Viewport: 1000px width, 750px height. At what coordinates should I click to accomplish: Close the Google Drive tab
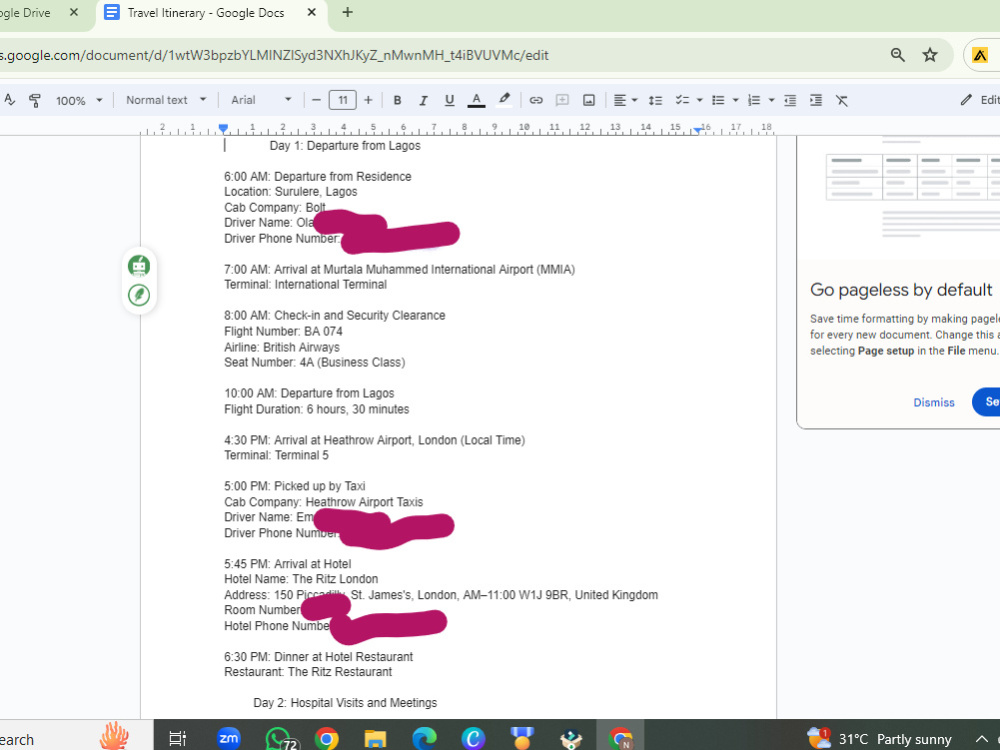(x=74, y=12)
